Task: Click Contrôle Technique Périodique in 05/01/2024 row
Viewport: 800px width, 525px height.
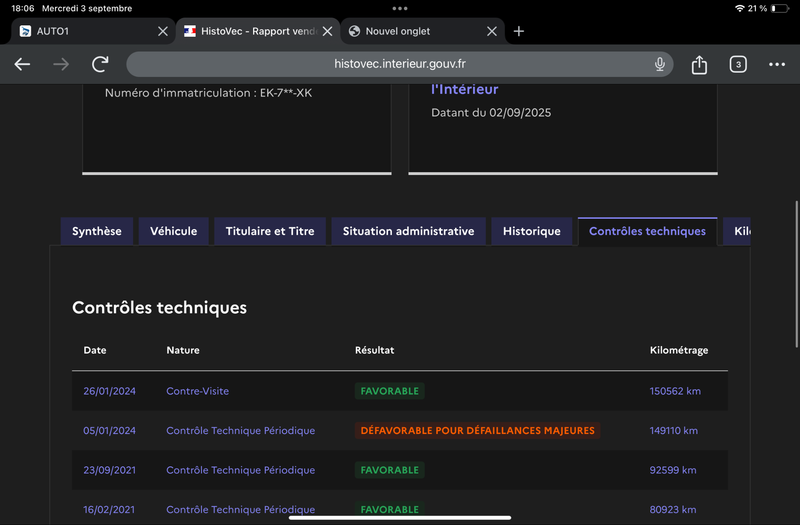Action: 240,430
